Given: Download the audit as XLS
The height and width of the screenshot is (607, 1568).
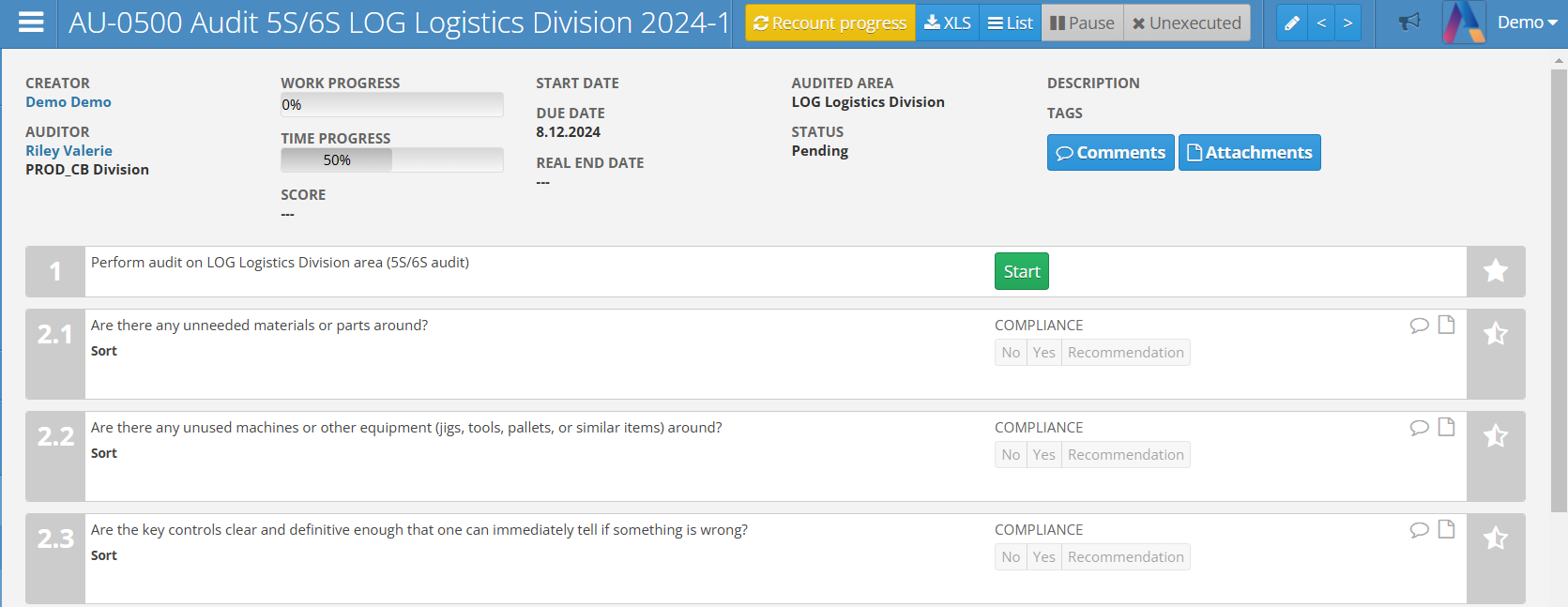Looking at the screenshot, I should 947,23.
